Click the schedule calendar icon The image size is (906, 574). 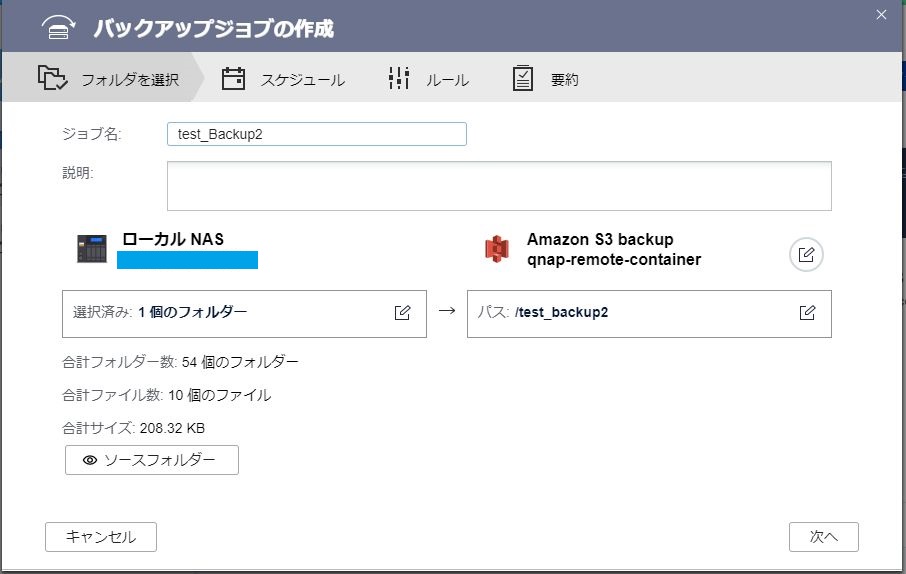(x=233, y=78)
